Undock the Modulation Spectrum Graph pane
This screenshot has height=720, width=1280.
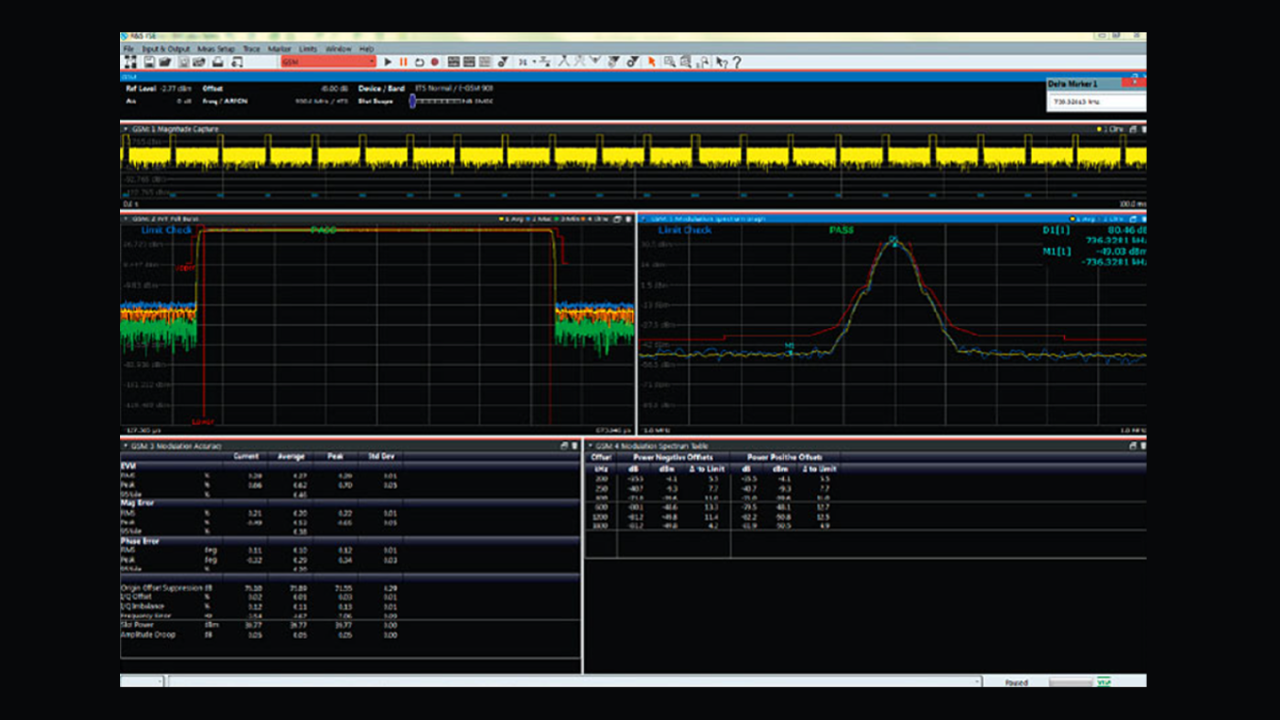click(x=1134, y=217)
